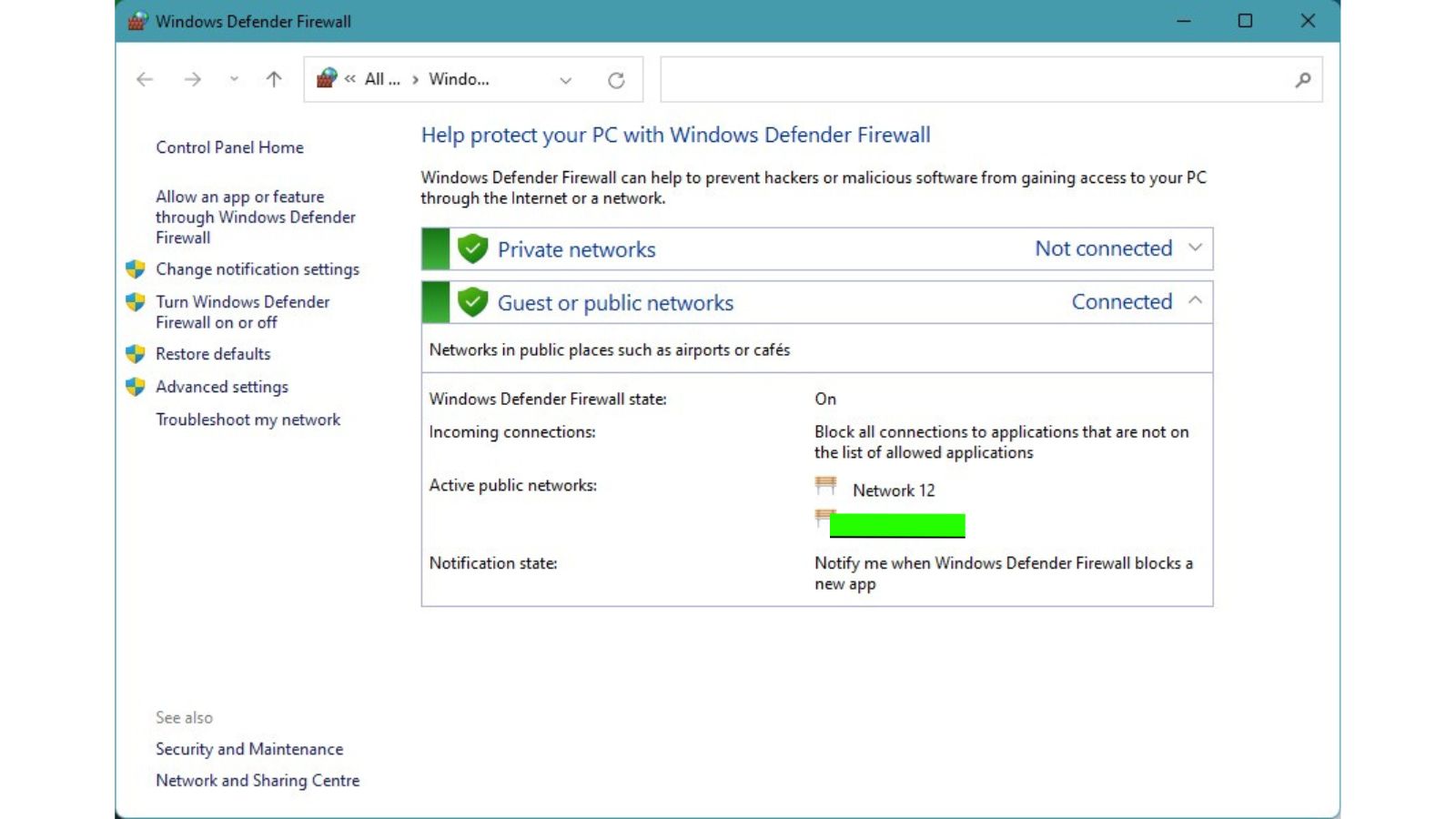Click inside the Control Panel search box

coord(991,79)
